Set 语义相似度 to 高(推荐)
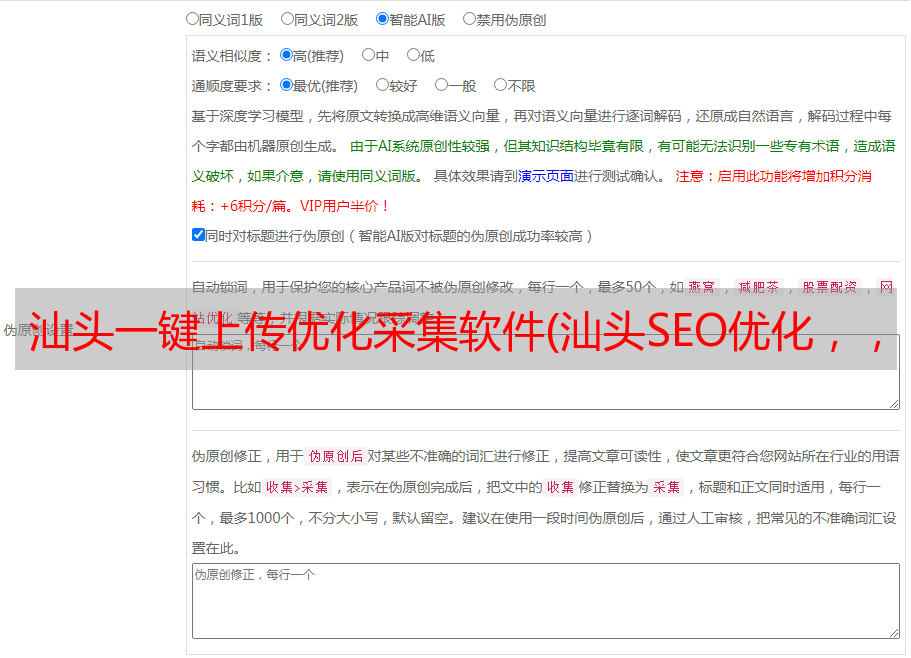This screenshot has width=911, height=658. coord(286,55)
